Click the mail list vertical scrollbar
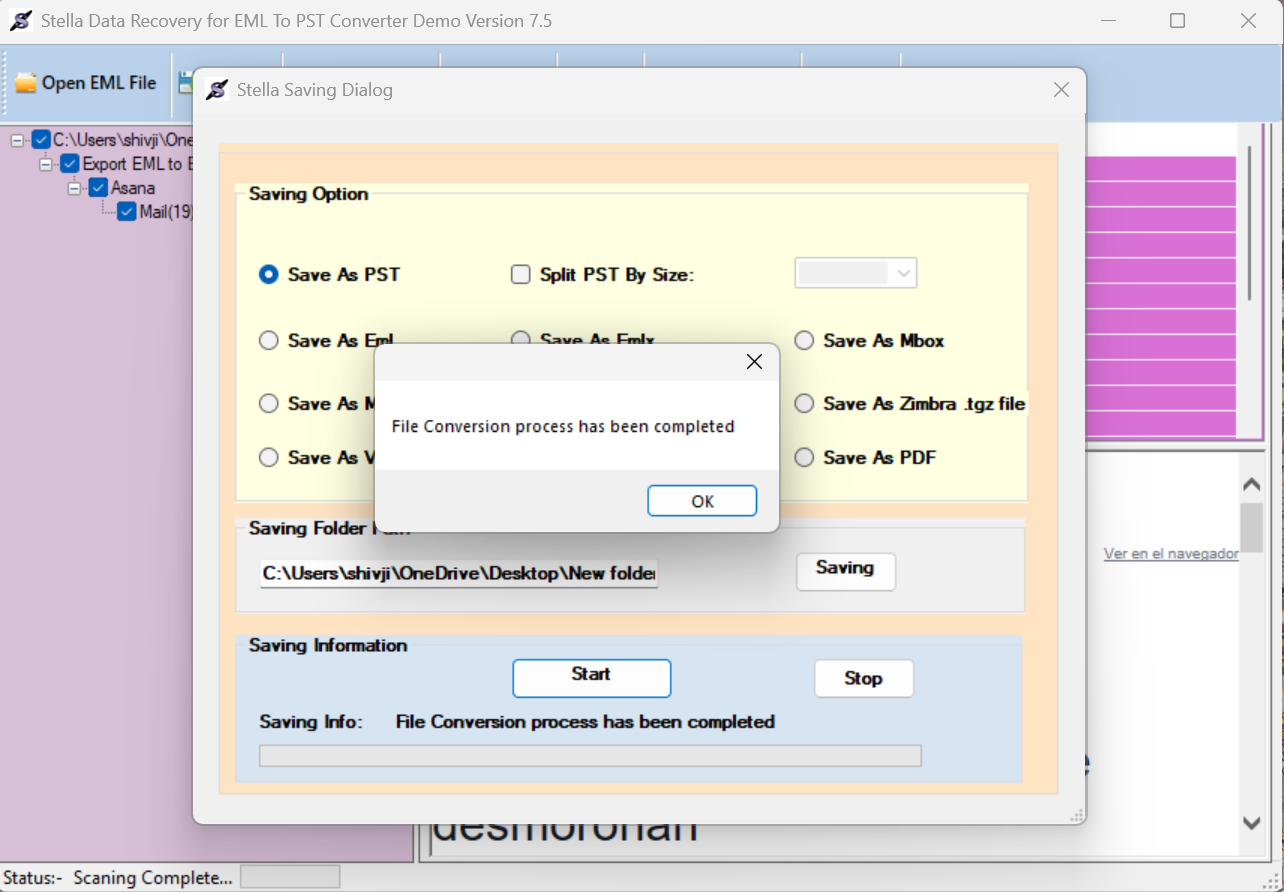The height and width of the screenshot is (892, 1284). 1249,222
